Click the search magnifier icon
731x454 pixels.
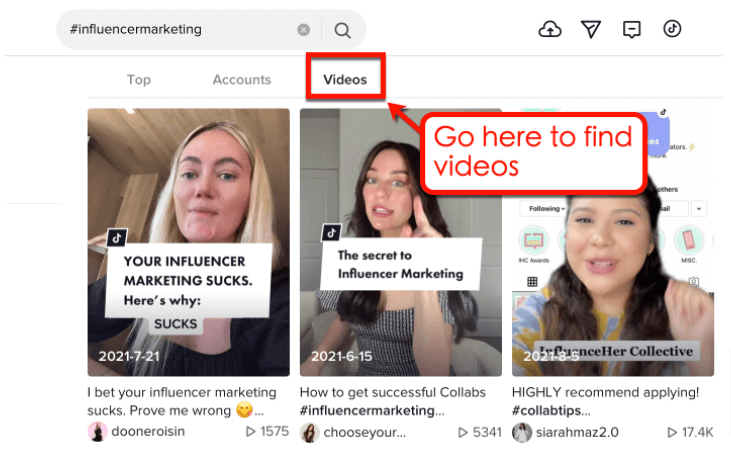tap(342, 30)
